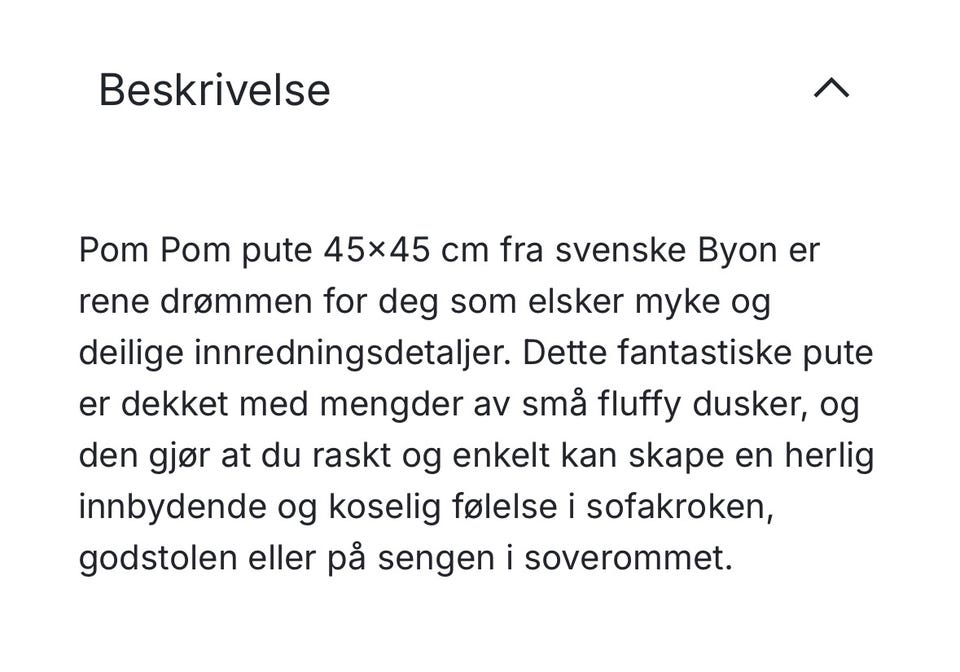Image resolution: width=960 pixels, height=672 pixels.
Task: Click the word følelse
Action: [504, 507]
